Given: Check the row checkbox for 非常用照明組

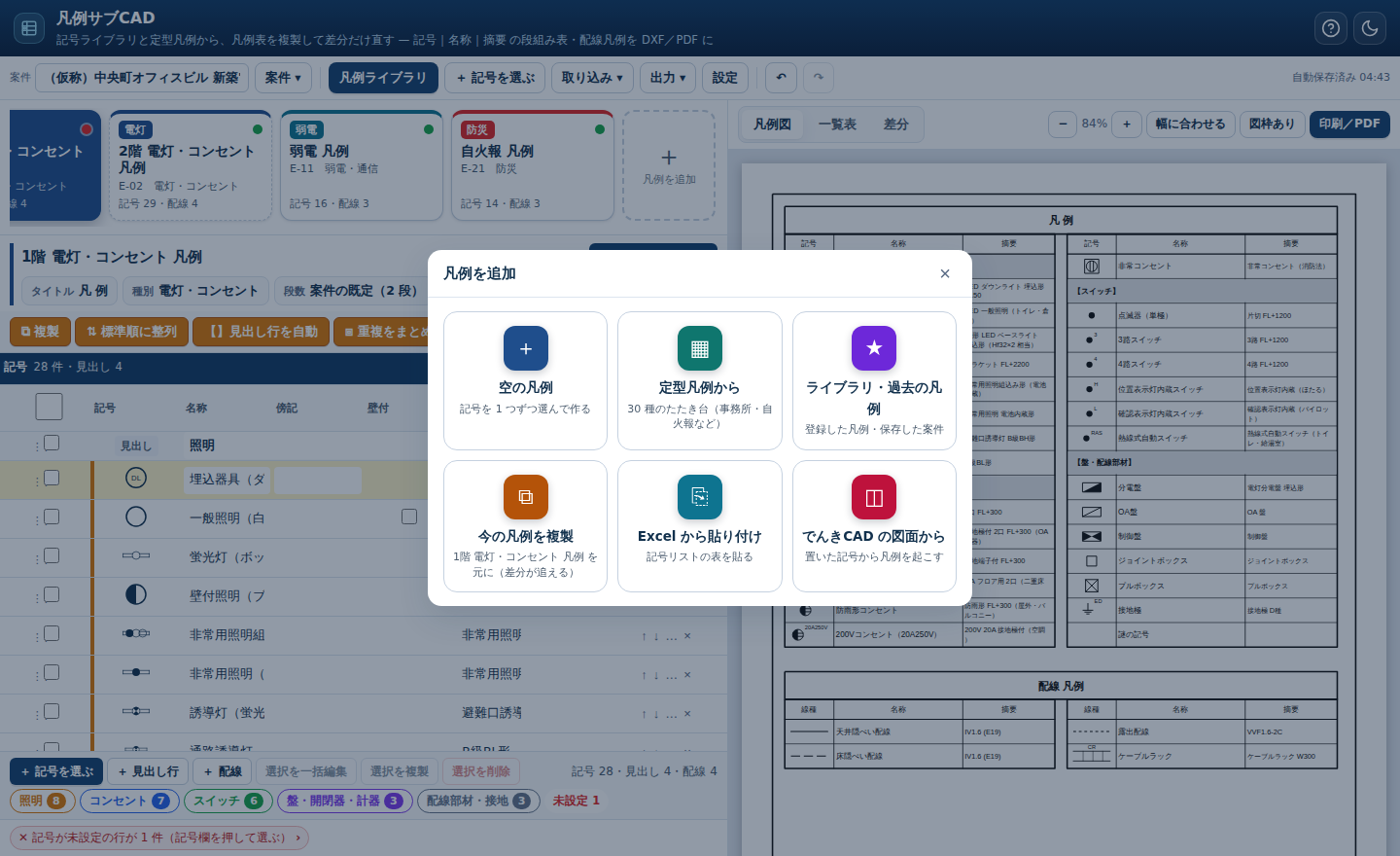Looking at the screenshot, I should coord(52,633).
